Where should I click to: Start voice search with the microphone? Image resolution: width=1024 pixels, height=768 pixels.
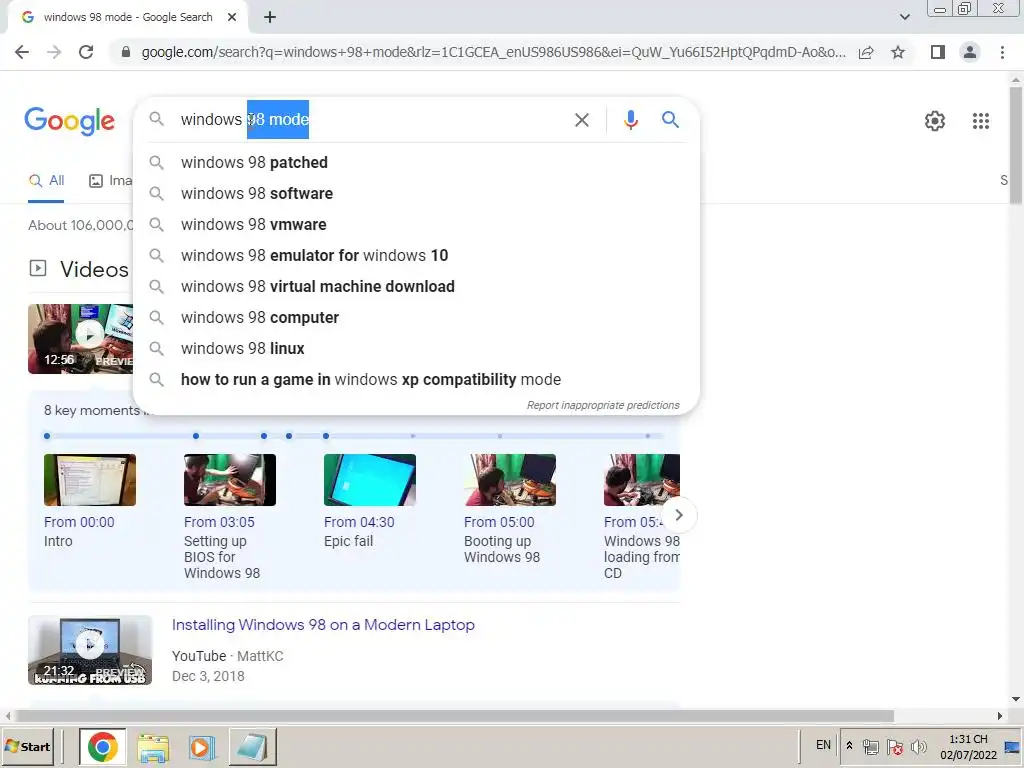point(630,120)
